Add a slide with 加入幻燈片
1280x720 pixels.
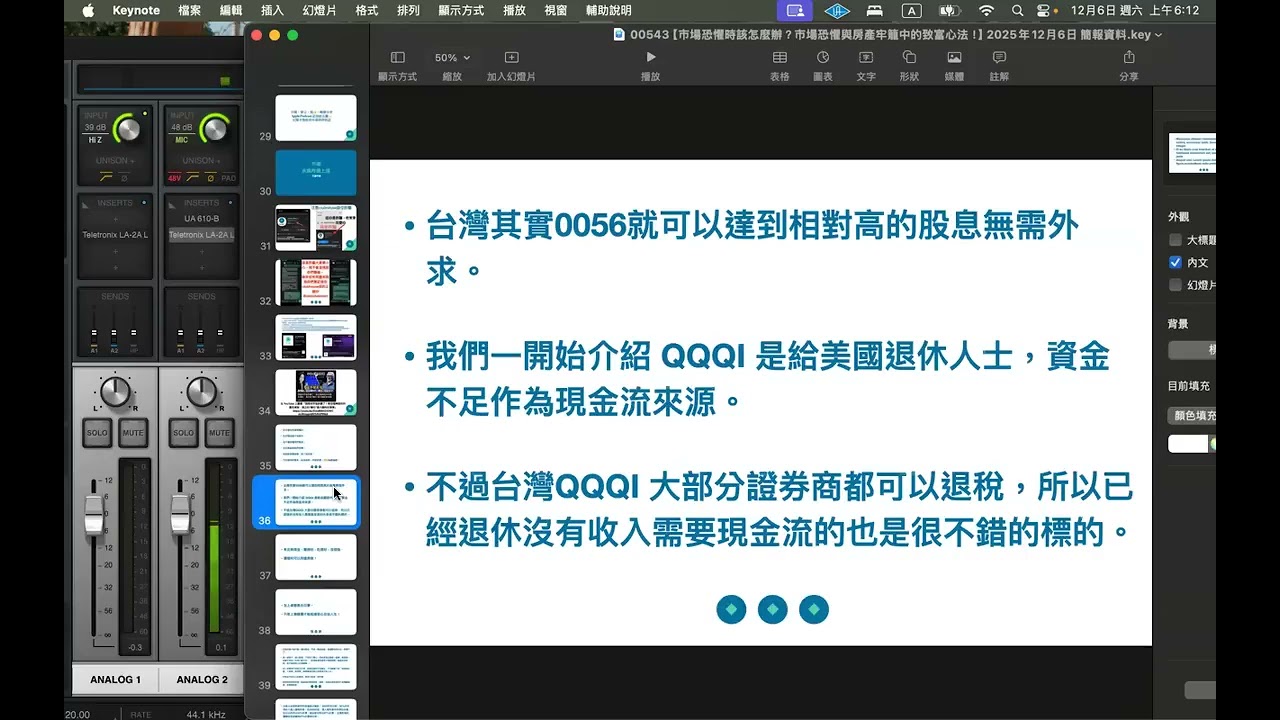click(511, 58)
